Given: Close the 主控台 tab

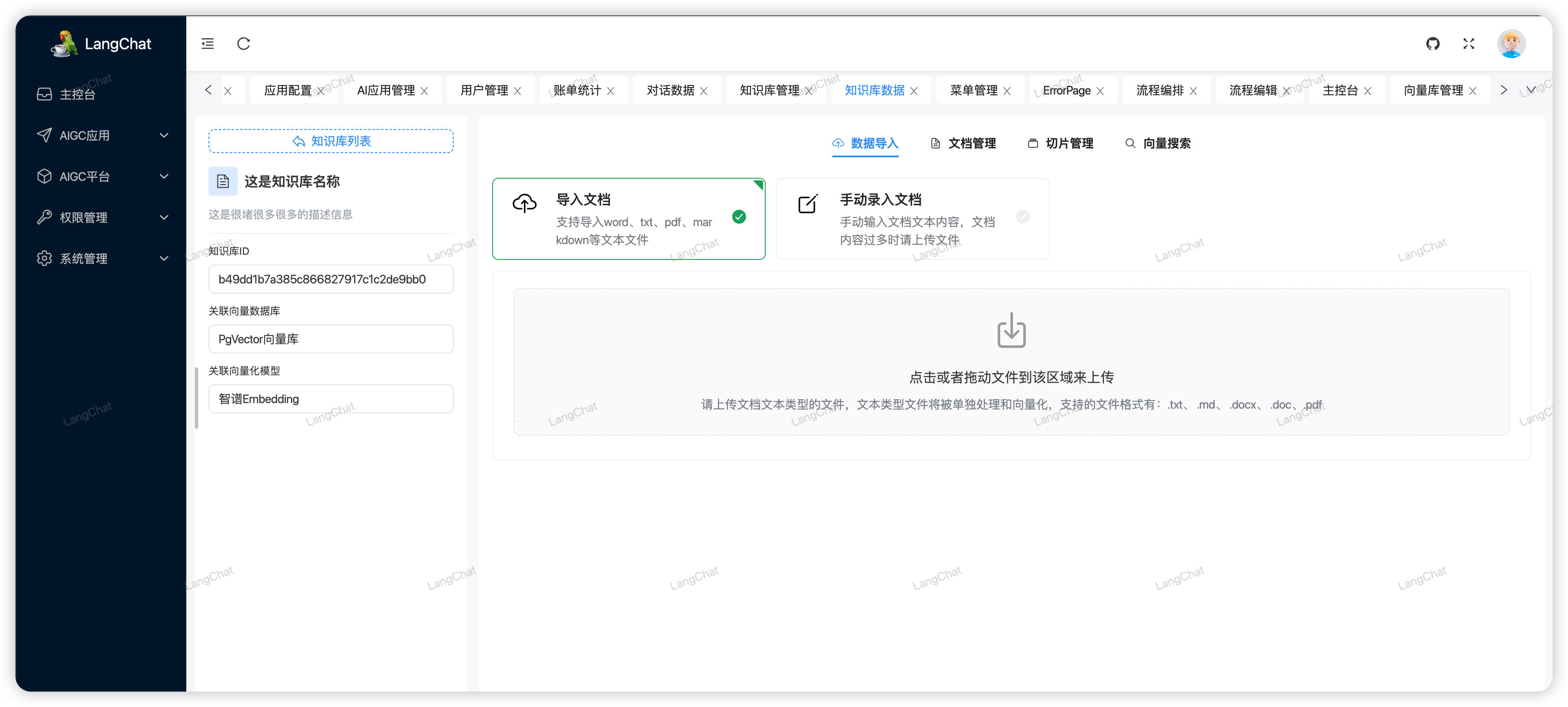Looking at the screenshot, I should 1367,91.
